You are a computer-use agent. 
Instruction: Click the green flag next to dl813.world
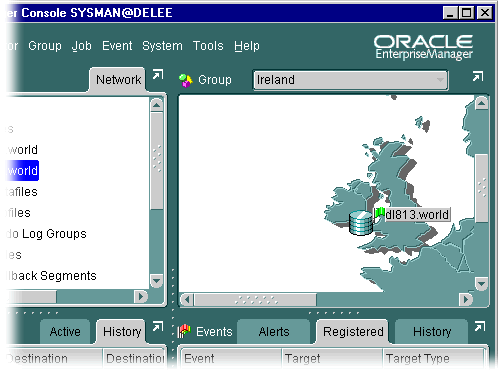click(379, 213)
